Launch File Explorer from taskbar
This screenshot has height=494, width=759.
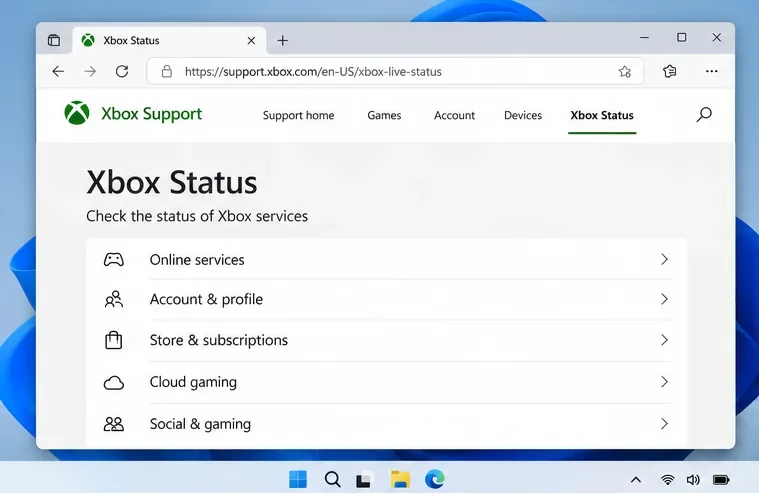tap(400, 479)
